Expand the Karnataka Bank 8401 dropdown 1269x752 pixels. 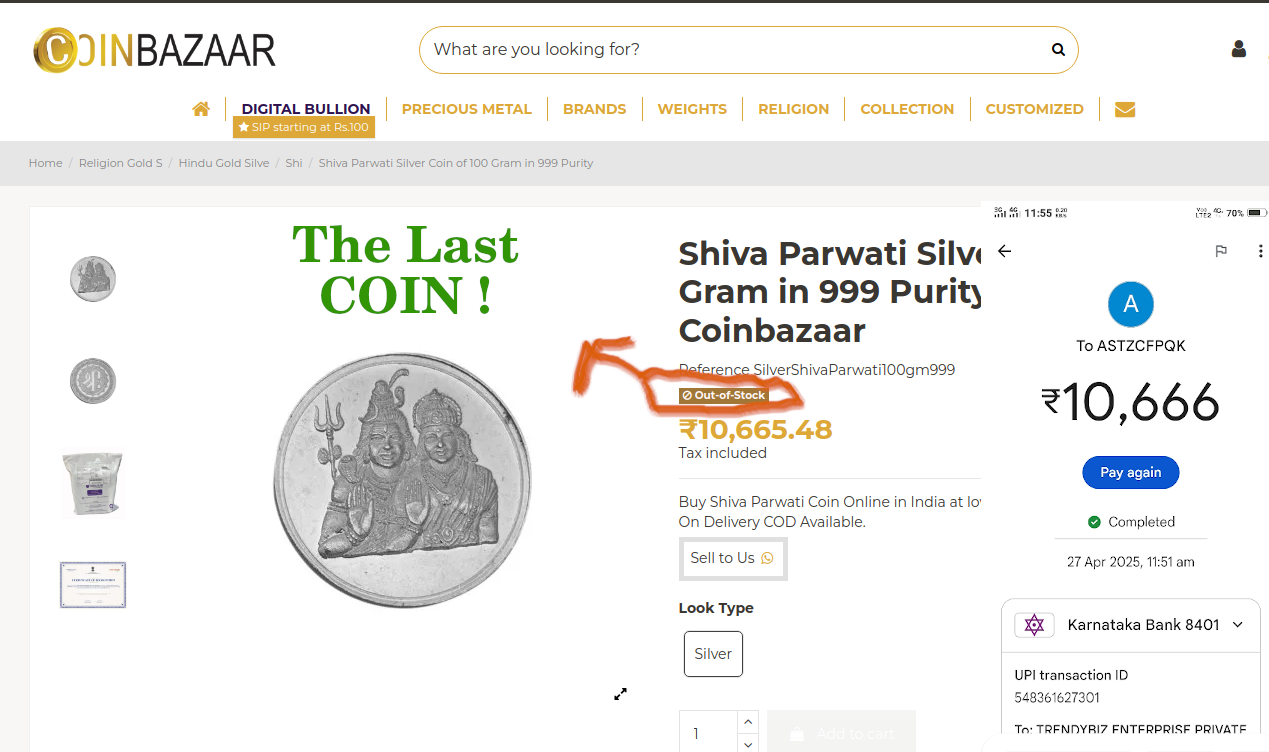(x=1238, y=625)
